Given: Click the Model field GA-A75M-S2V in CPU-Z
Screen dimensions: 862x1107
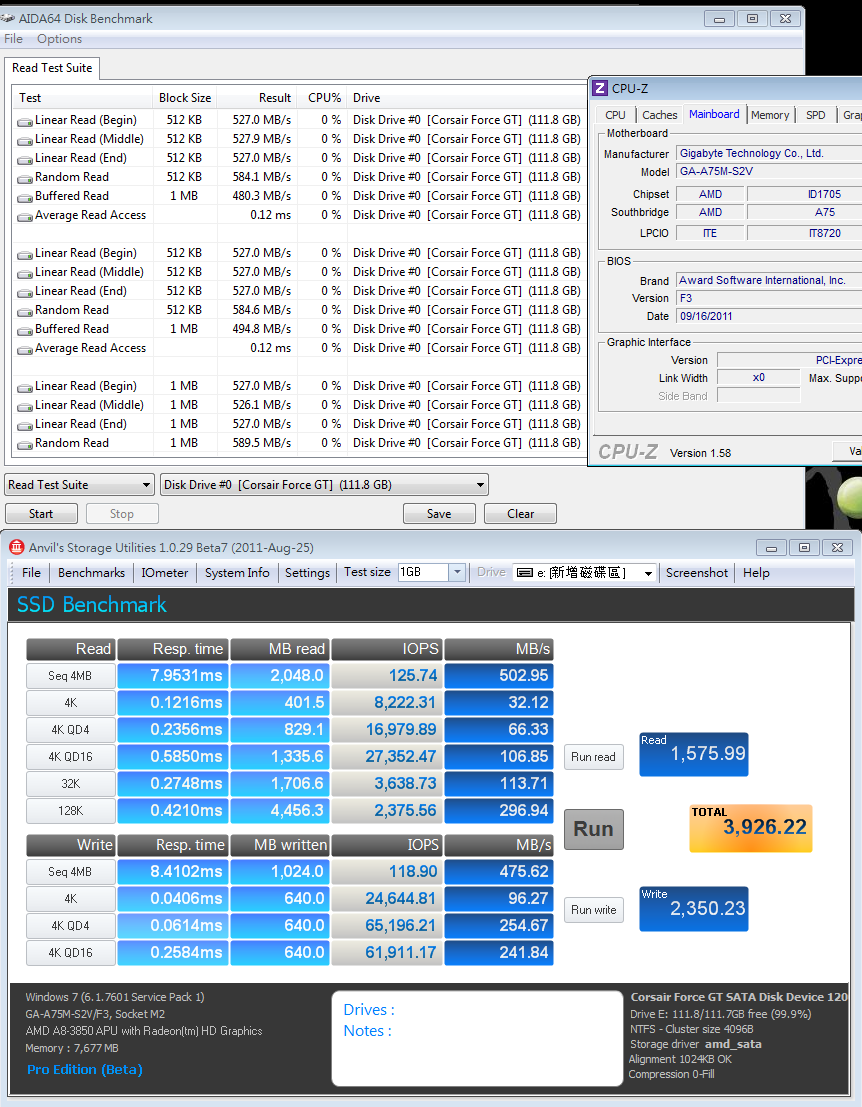Looking at the screenshot, I should click(770, 172).
